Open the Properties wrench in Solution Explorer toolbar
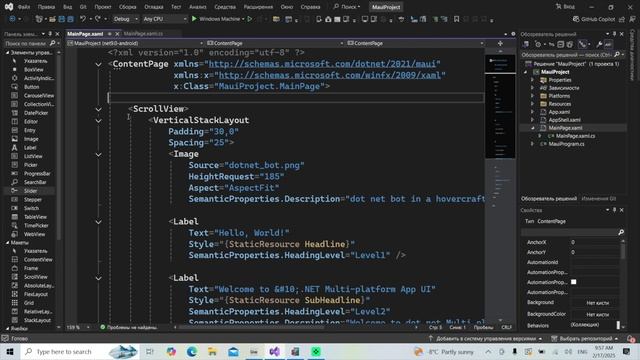640x360 pixels. pos(599,44)
